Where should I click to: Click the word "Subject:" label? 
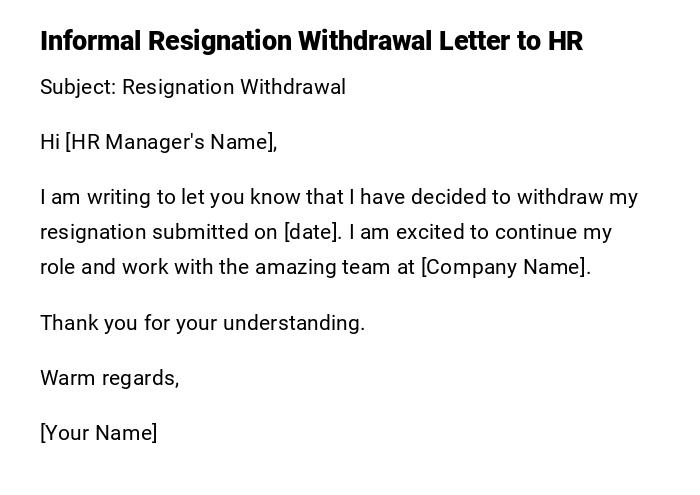click(x=78, y=87)
